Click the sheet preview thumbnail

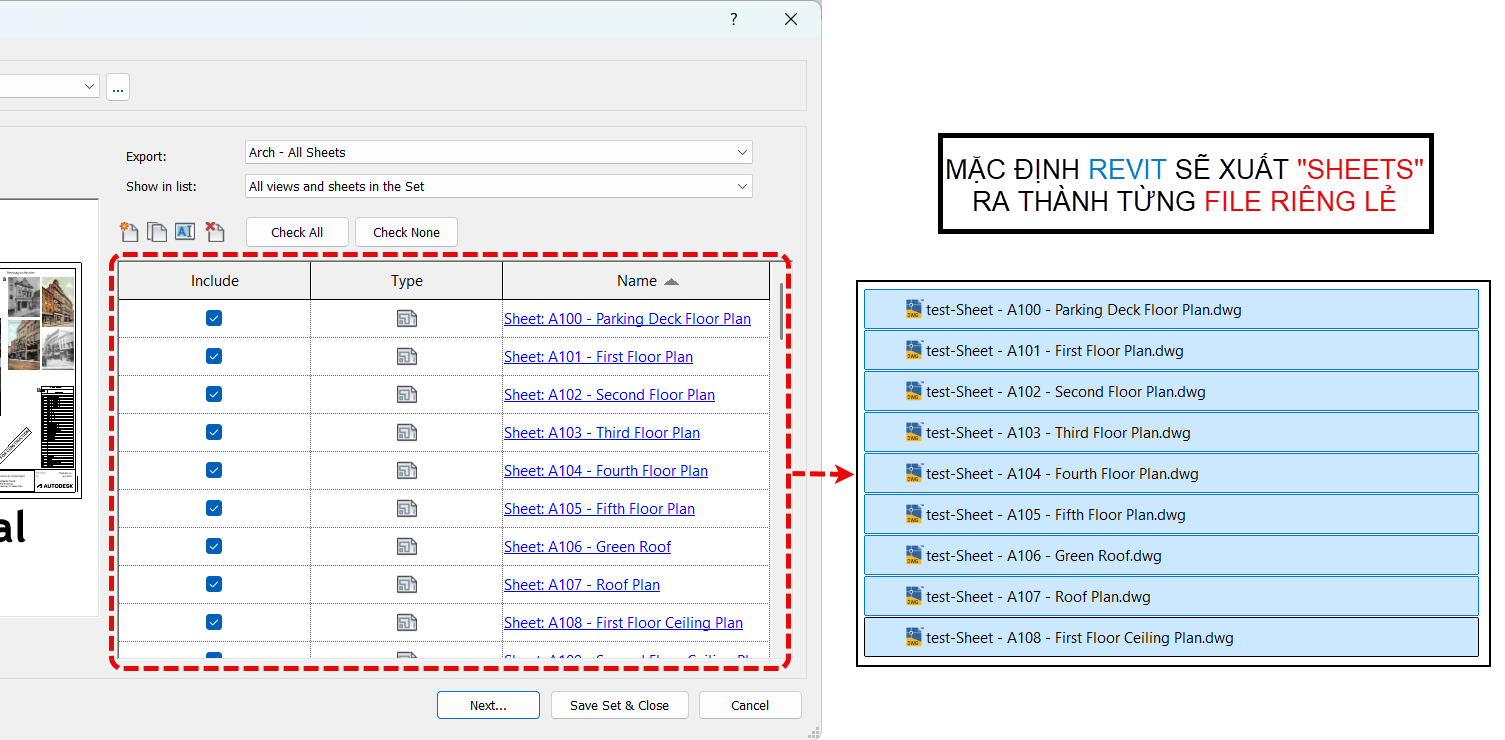(x=40, y=381)
